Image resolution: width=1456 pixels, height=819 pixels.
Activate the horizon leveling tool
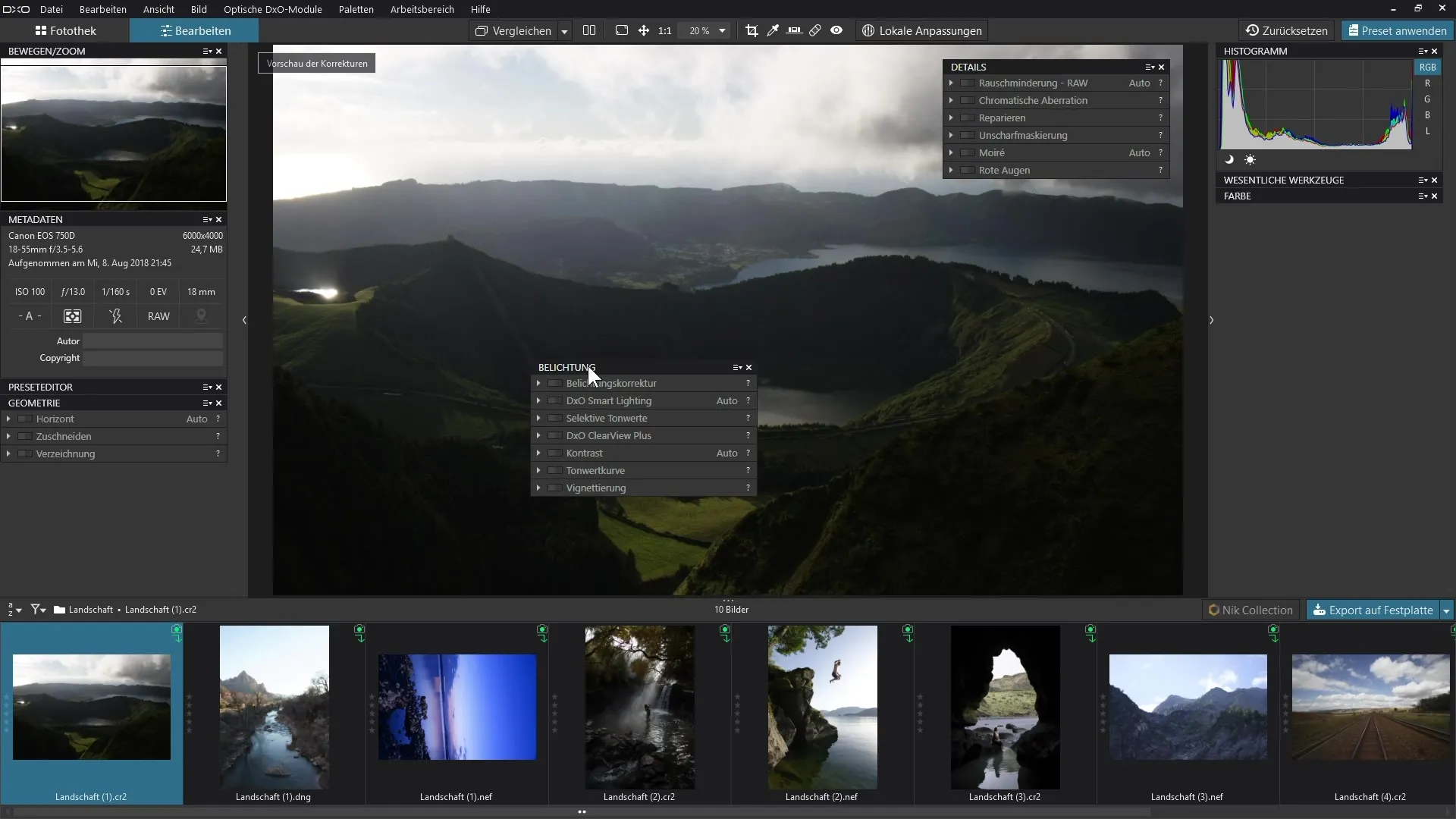[794, 30]
